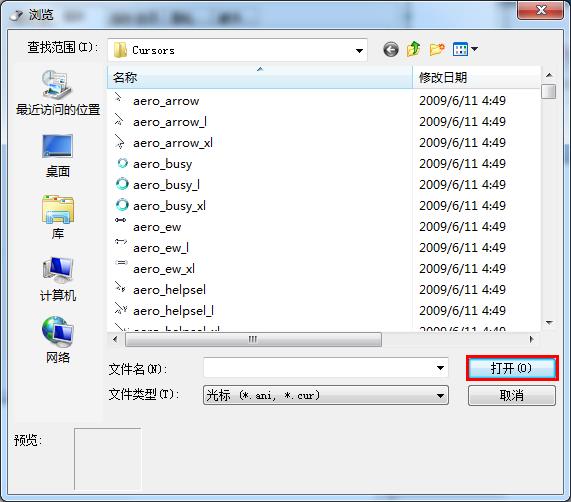This screenshot has width=571, height=502.
Task: Sort by the Name (名称) column header
Action: [260, 77]
